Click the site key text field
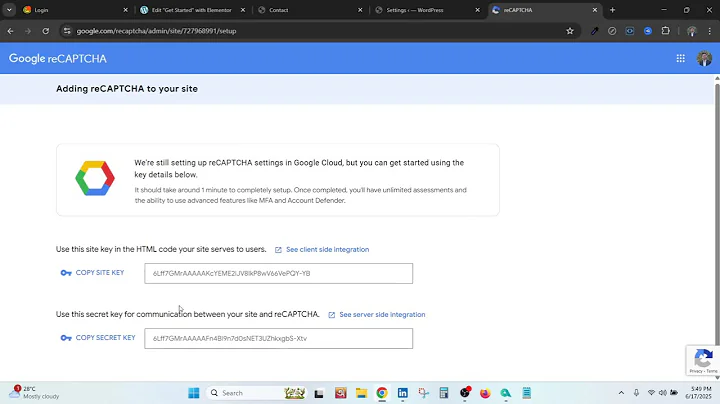Image resolution: width=720 pixels, height=404 pixels. click(278, 273)
